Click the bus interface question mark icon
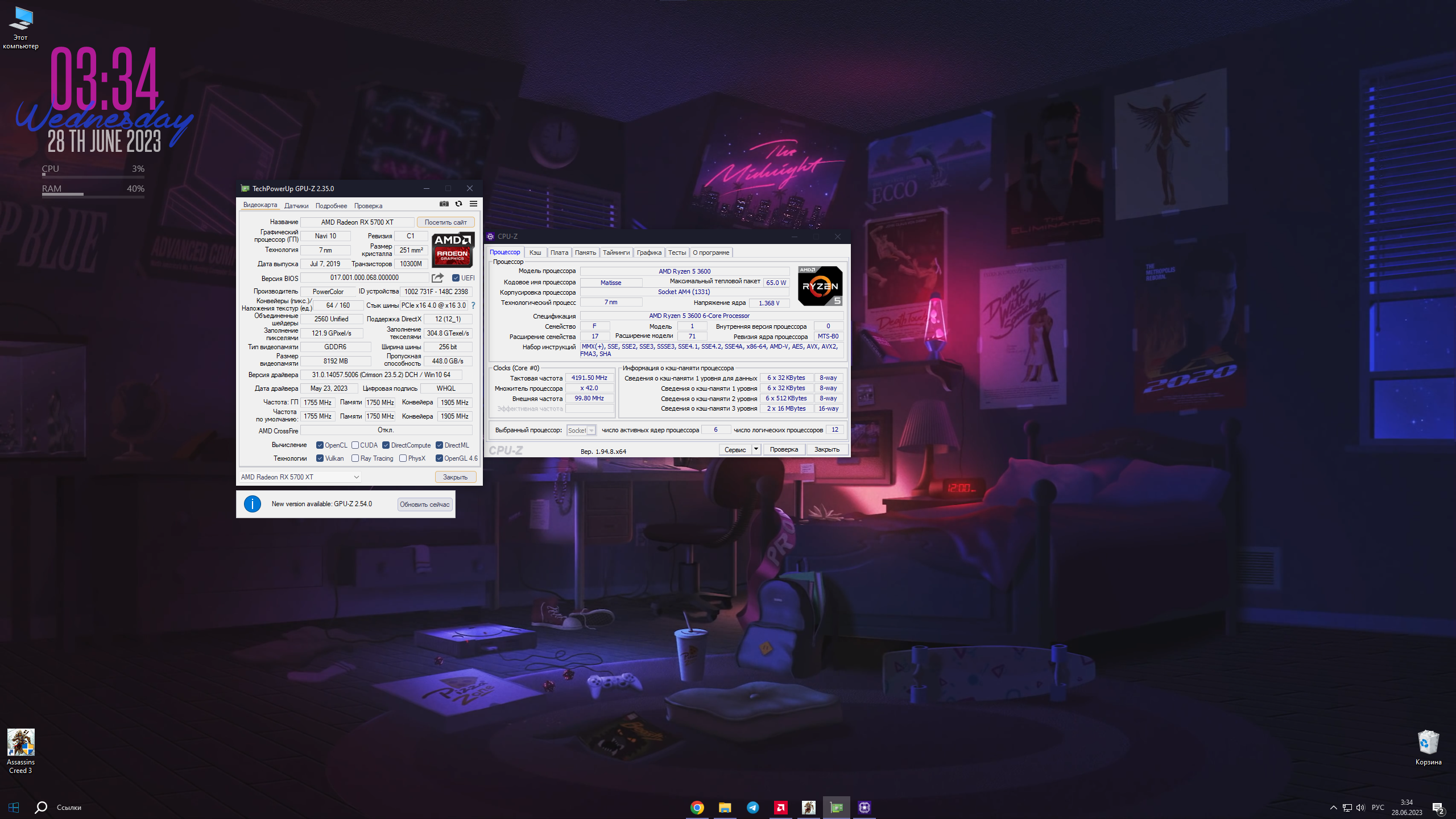The height and width of the screenshot is (819, 1456). point(473,305)
